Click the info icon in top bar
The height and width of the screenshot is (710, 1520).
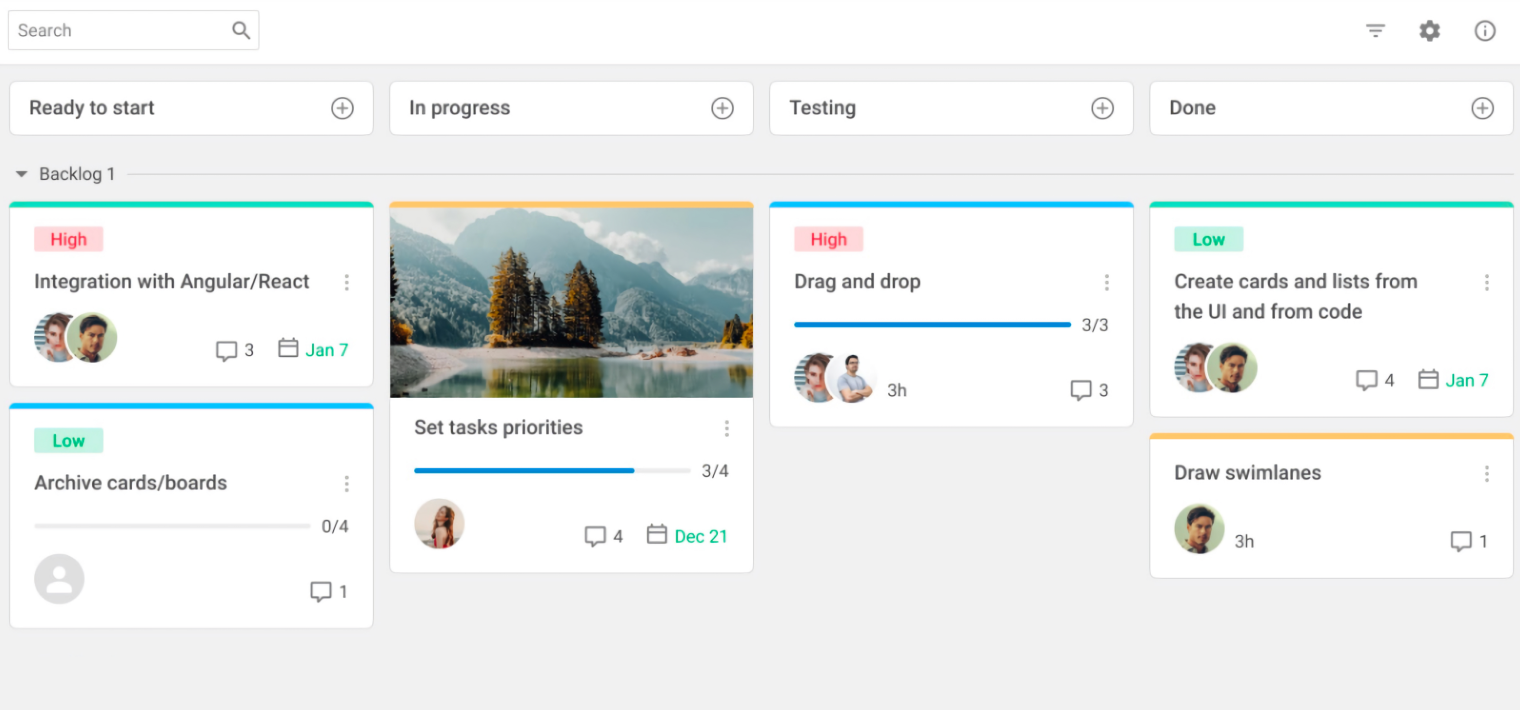[x=1485, y=31]
